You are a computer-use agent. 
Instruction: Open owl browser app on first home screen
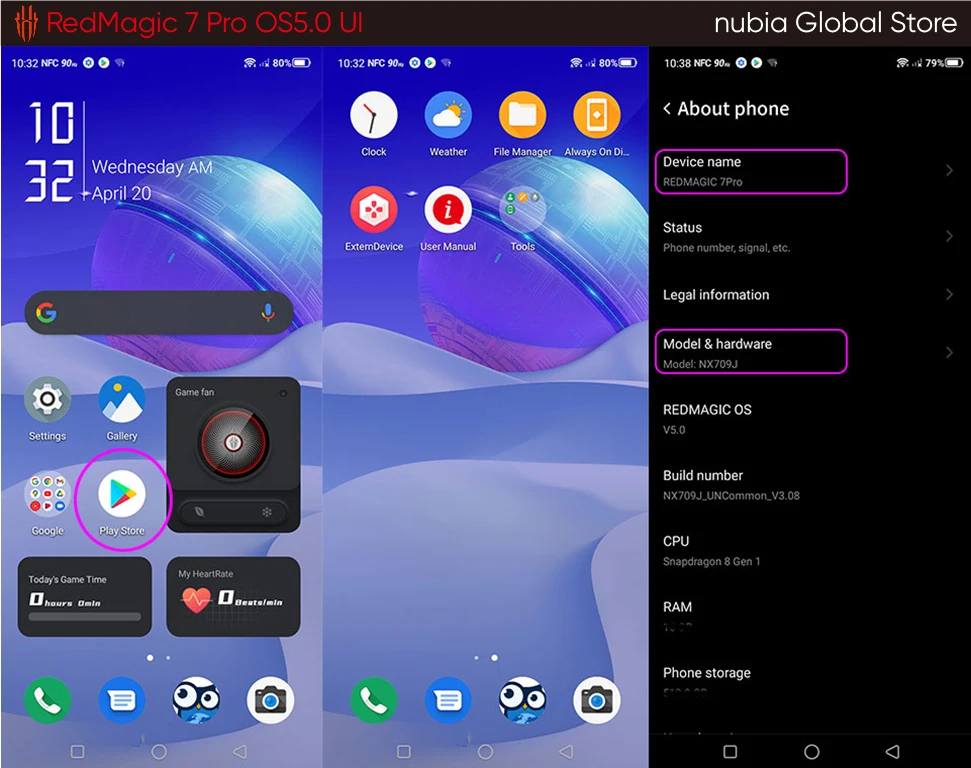(196, 700)
